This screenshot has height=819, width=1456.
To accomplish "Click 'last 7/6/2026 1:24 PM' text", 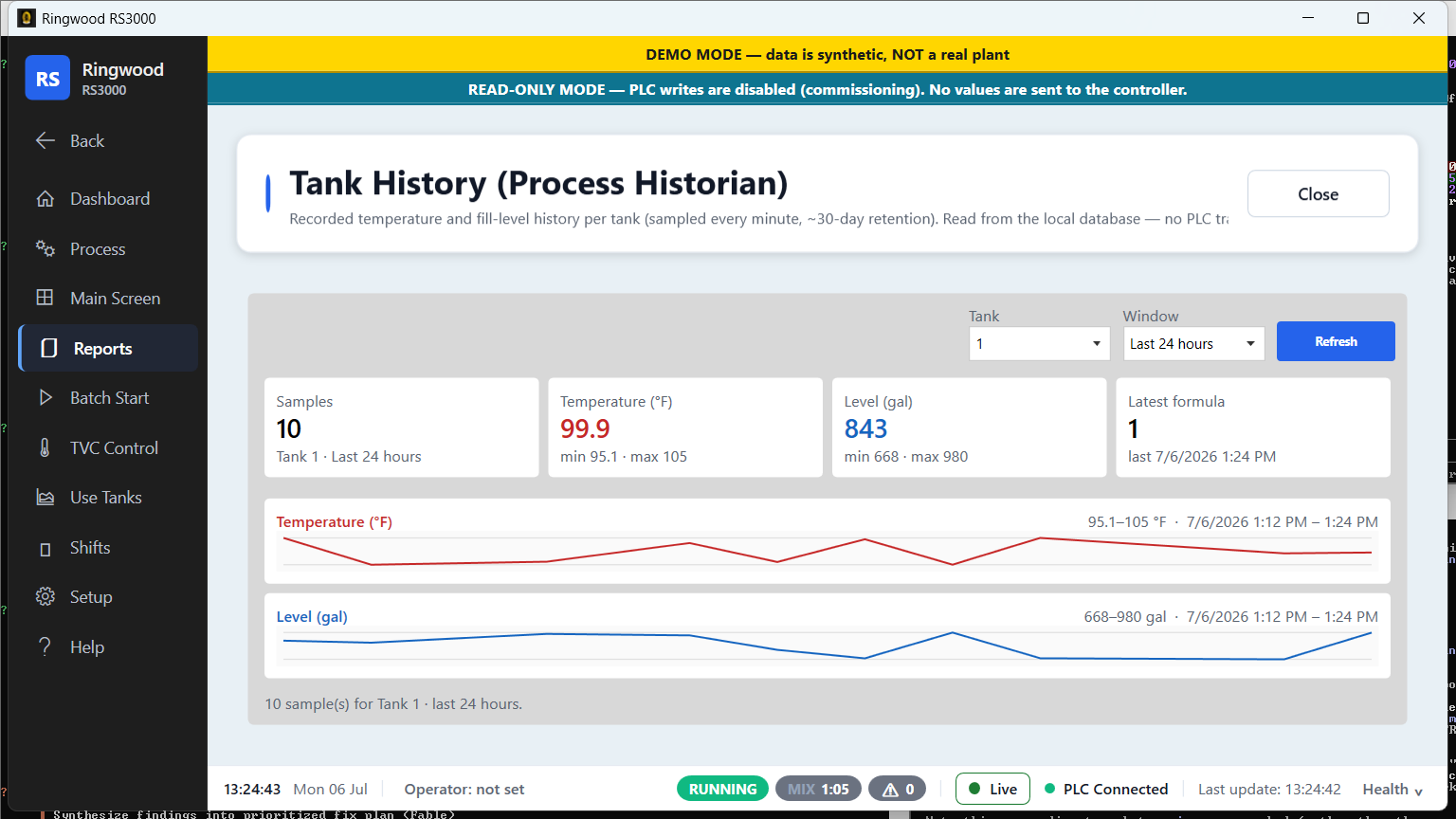I will pyautogui.click(x=1202, y=456).
